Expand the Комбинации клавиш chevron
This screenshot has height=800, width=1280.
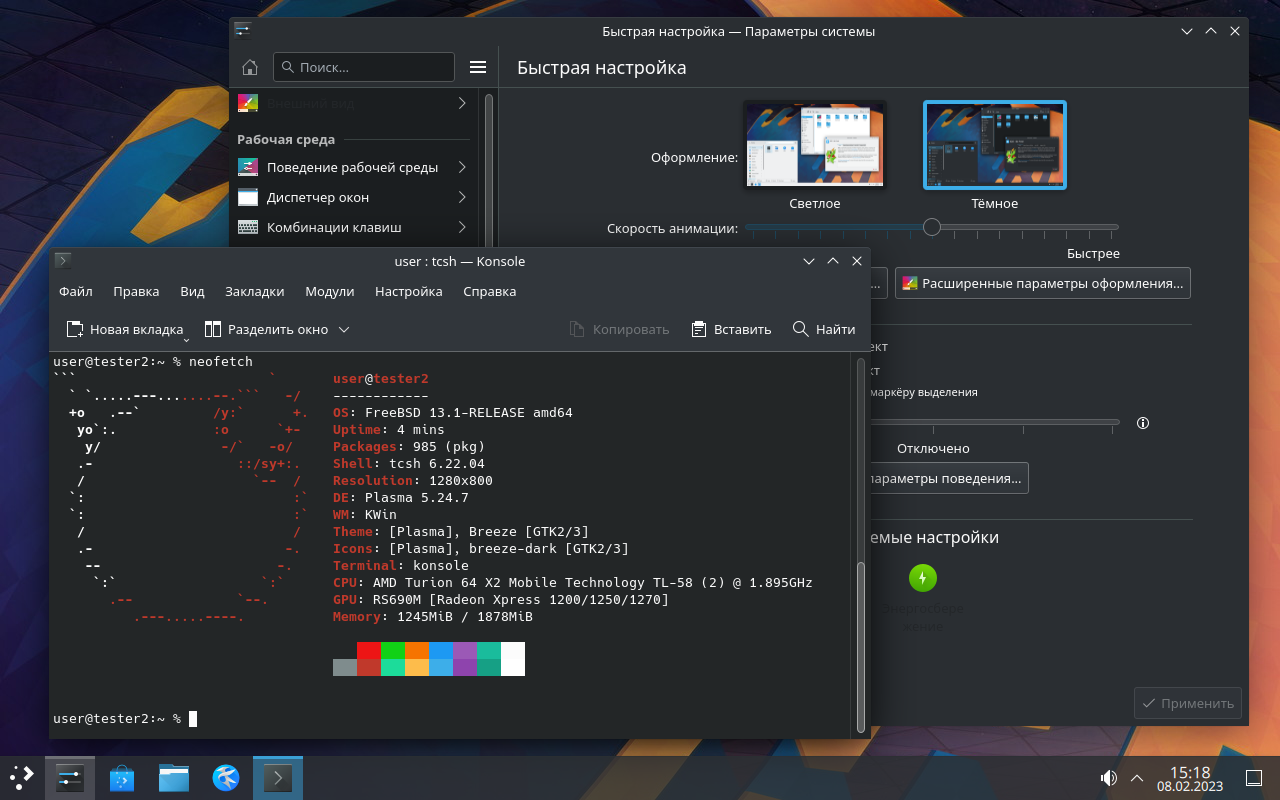pyautogui.click(x=462, y=227)
